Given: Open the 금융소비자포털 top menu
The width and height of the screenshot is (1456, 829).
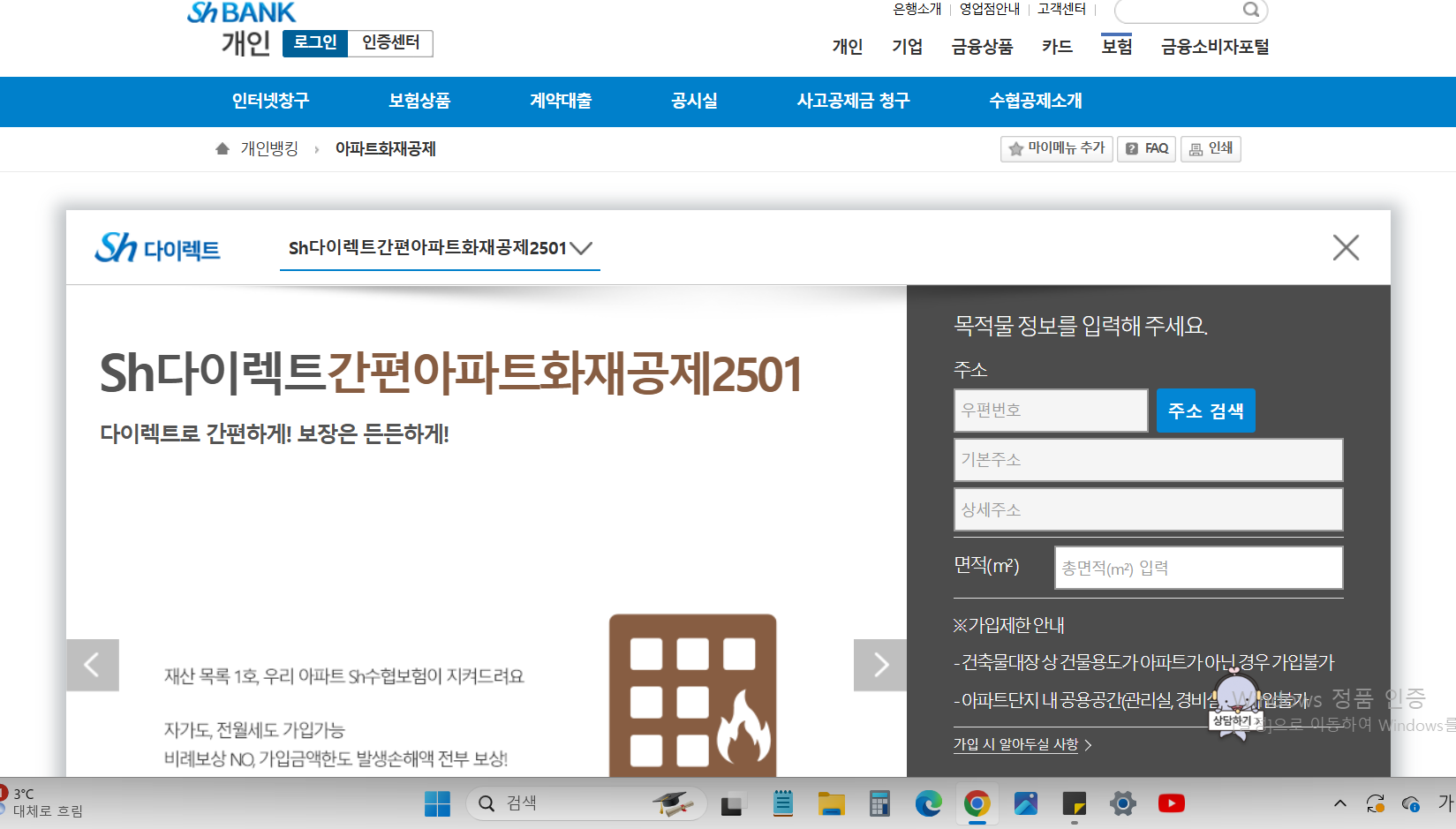Looking at the screenshot, I should [x=1215, y=47].
